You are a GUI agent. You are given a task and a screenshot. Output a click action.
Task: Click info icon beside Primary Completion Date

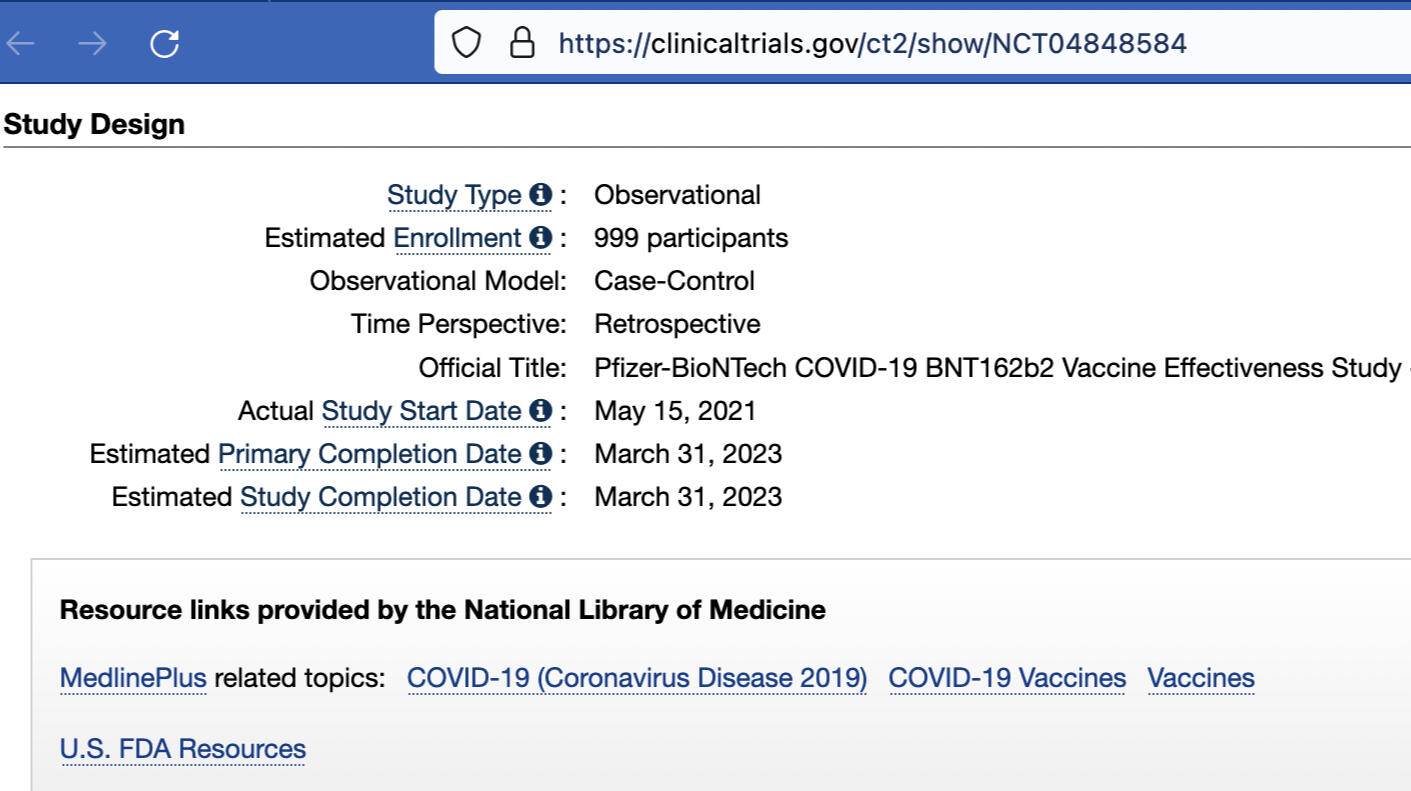541,454
